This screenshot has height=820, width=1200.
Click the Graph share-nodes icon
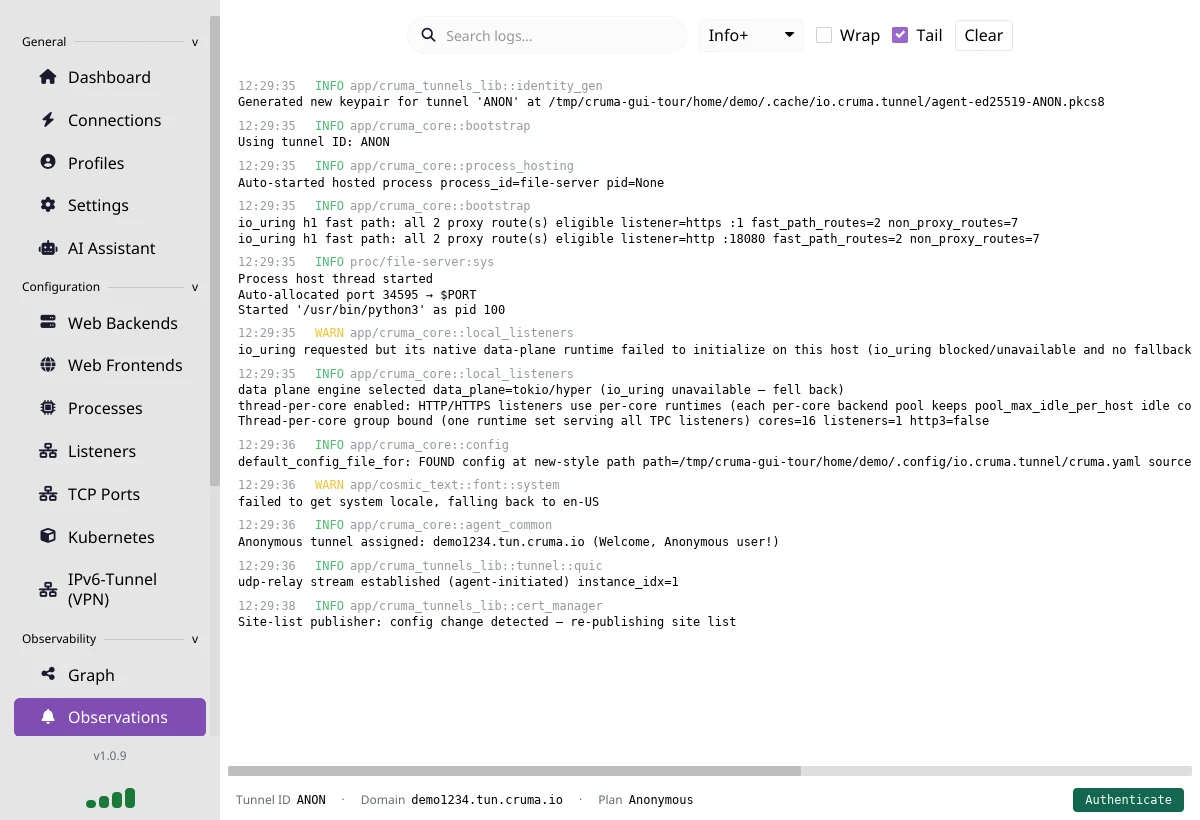tap(47, 675)
